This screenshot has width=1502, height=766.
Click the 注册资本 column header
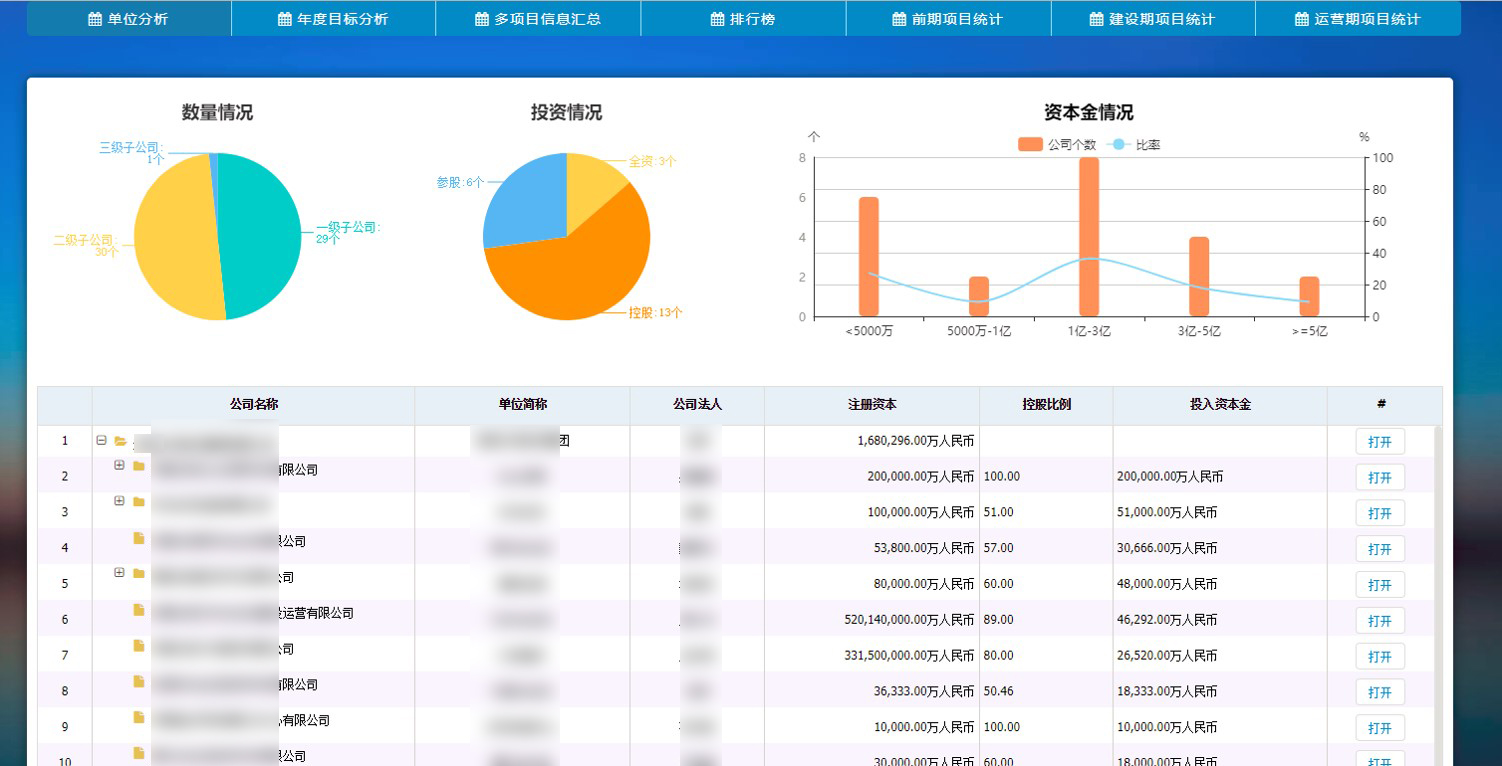point(872,405)
